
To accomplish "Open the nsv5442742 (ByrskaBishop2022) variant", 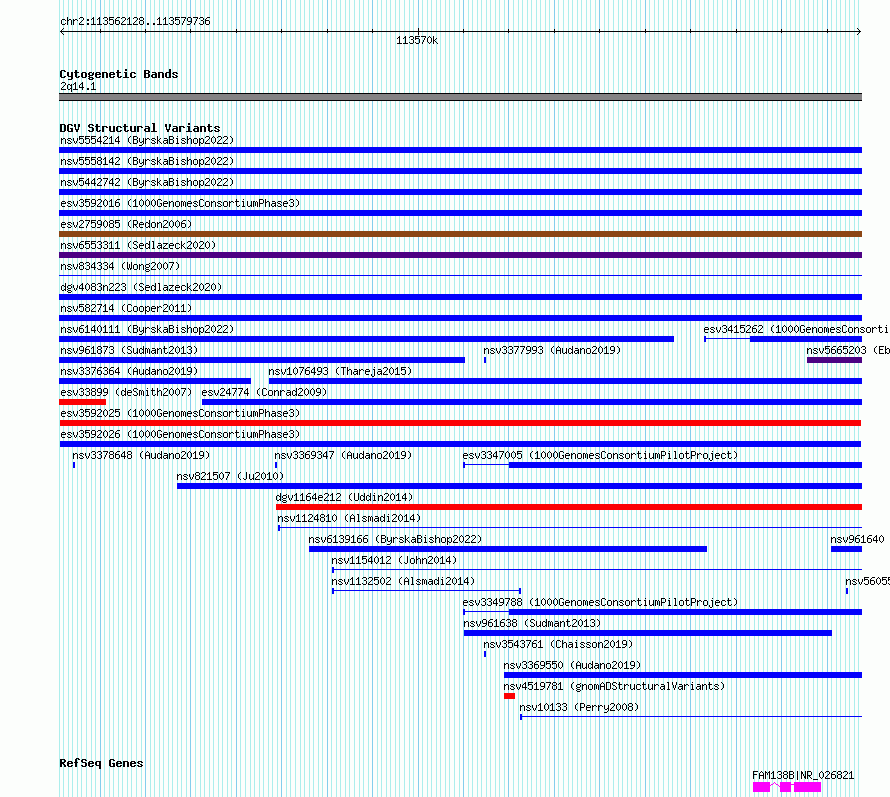I will coord(147,182).
